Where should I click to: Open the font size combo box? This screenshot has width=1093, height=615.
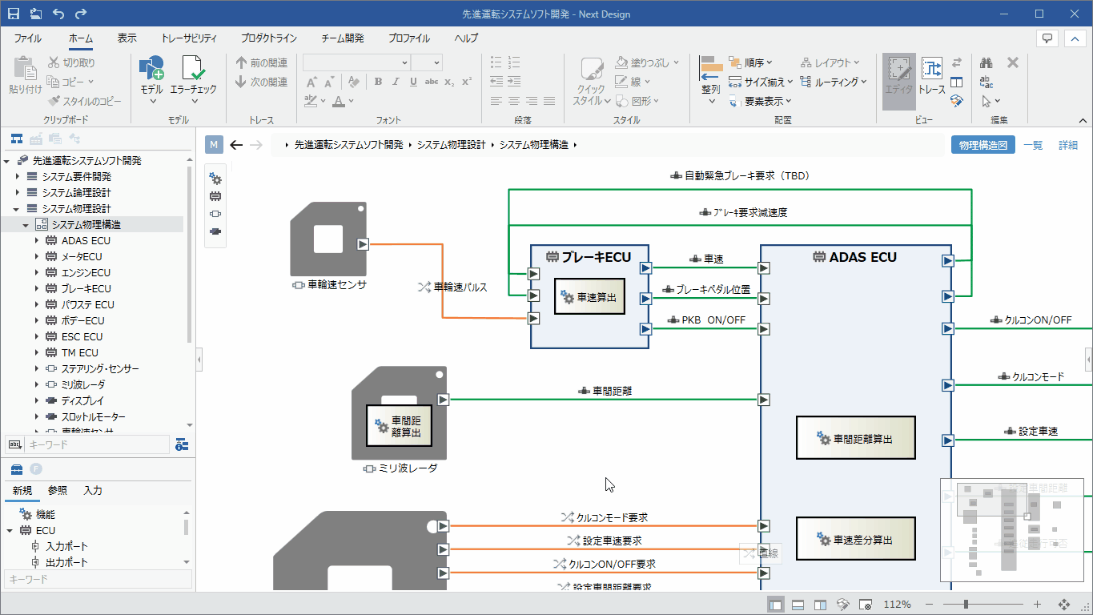pyautogui.click(x=427, y=63)
